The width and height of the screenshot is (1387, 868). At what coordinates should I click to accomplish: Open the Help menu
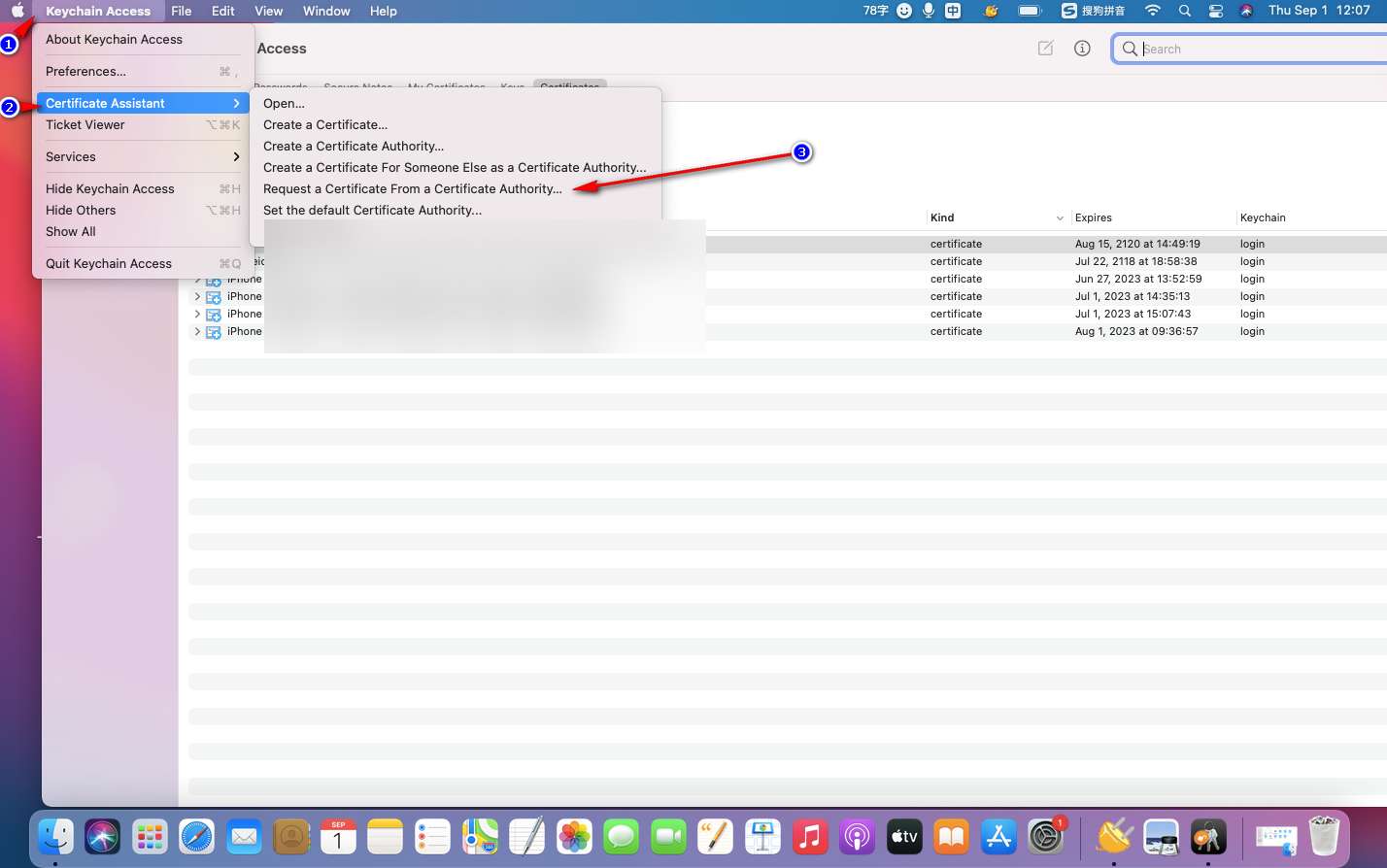[x=384, y=11]
